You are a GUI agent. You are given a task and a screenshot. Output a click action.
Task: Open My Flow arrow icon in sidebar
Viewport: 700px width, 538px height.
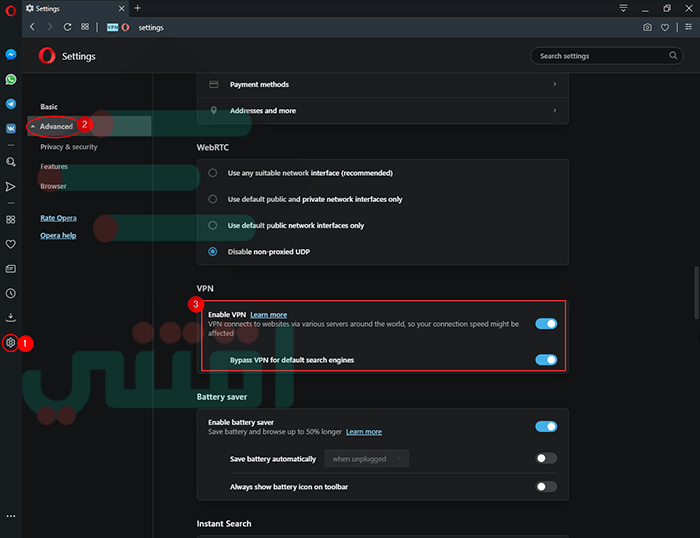tap(11, 187)
